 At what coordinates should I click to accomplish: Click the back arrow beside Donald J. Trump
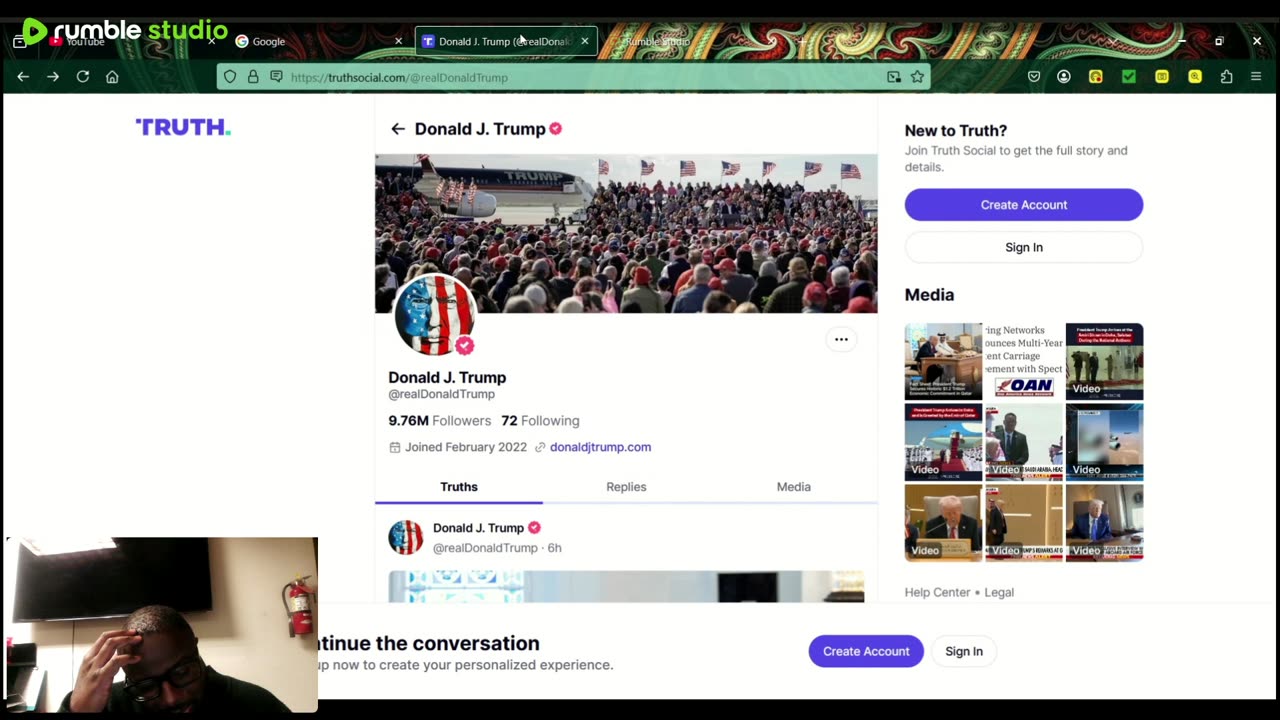click(x=398, y=129)
